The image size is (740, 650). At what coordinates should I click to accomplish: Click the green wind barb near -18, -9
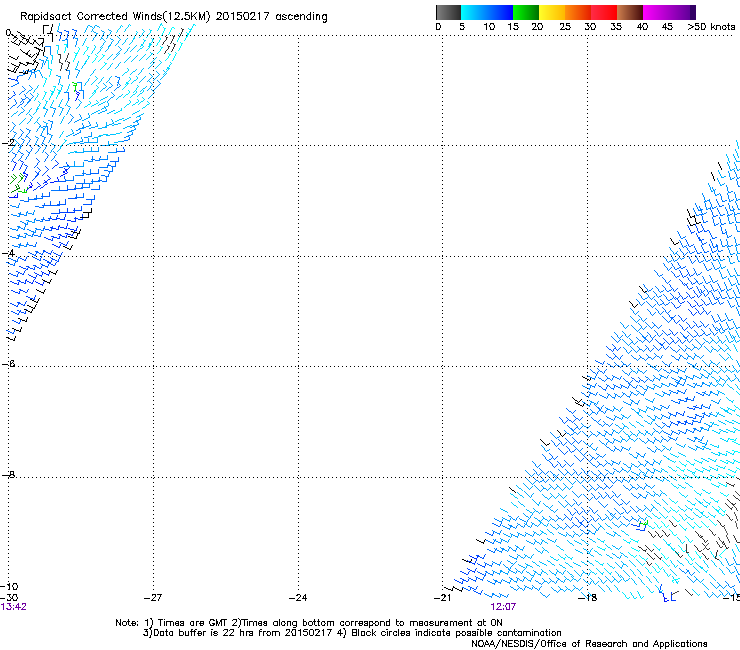(x=643, y=523)
